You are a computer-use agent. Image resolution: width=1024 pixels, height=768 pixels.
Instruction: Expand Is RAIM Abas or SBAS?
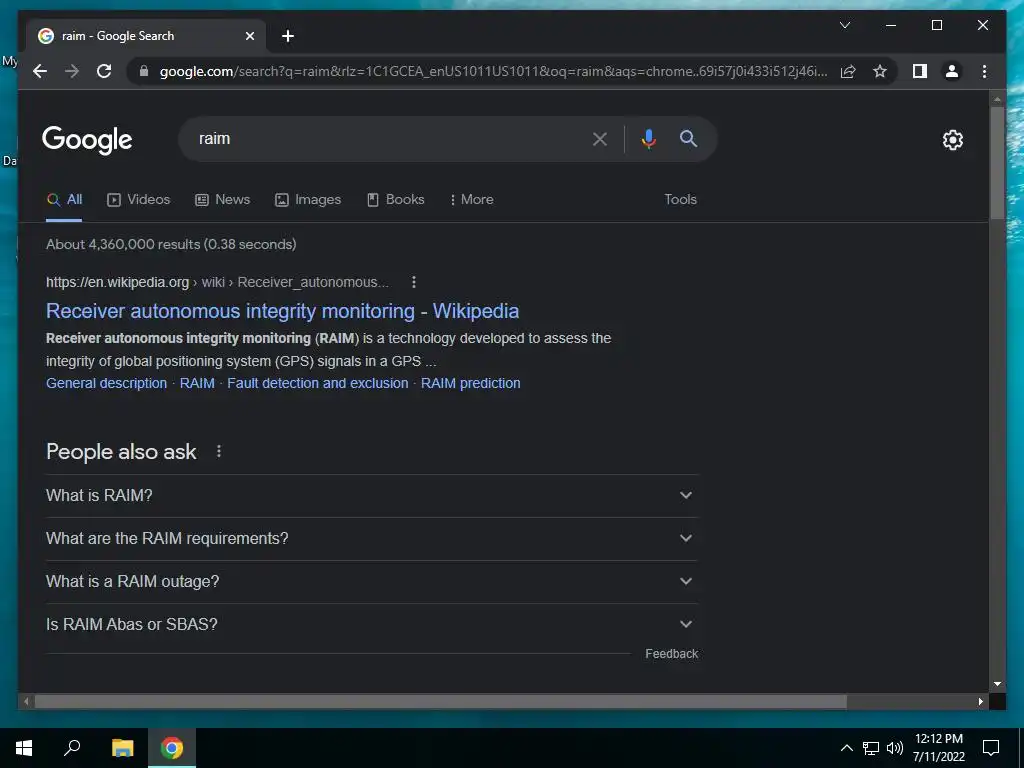click(372, 625)
